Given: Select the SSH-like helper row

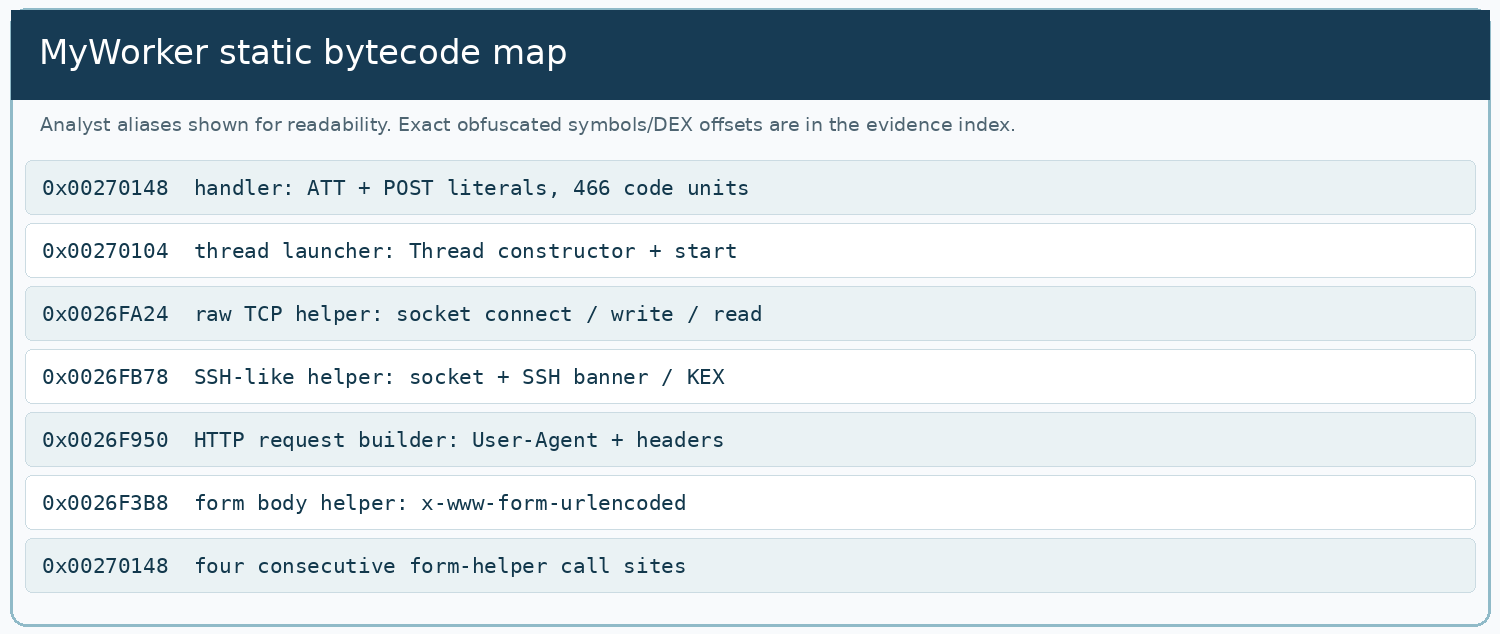Looking at the screenshot, I should coord(750,377).
